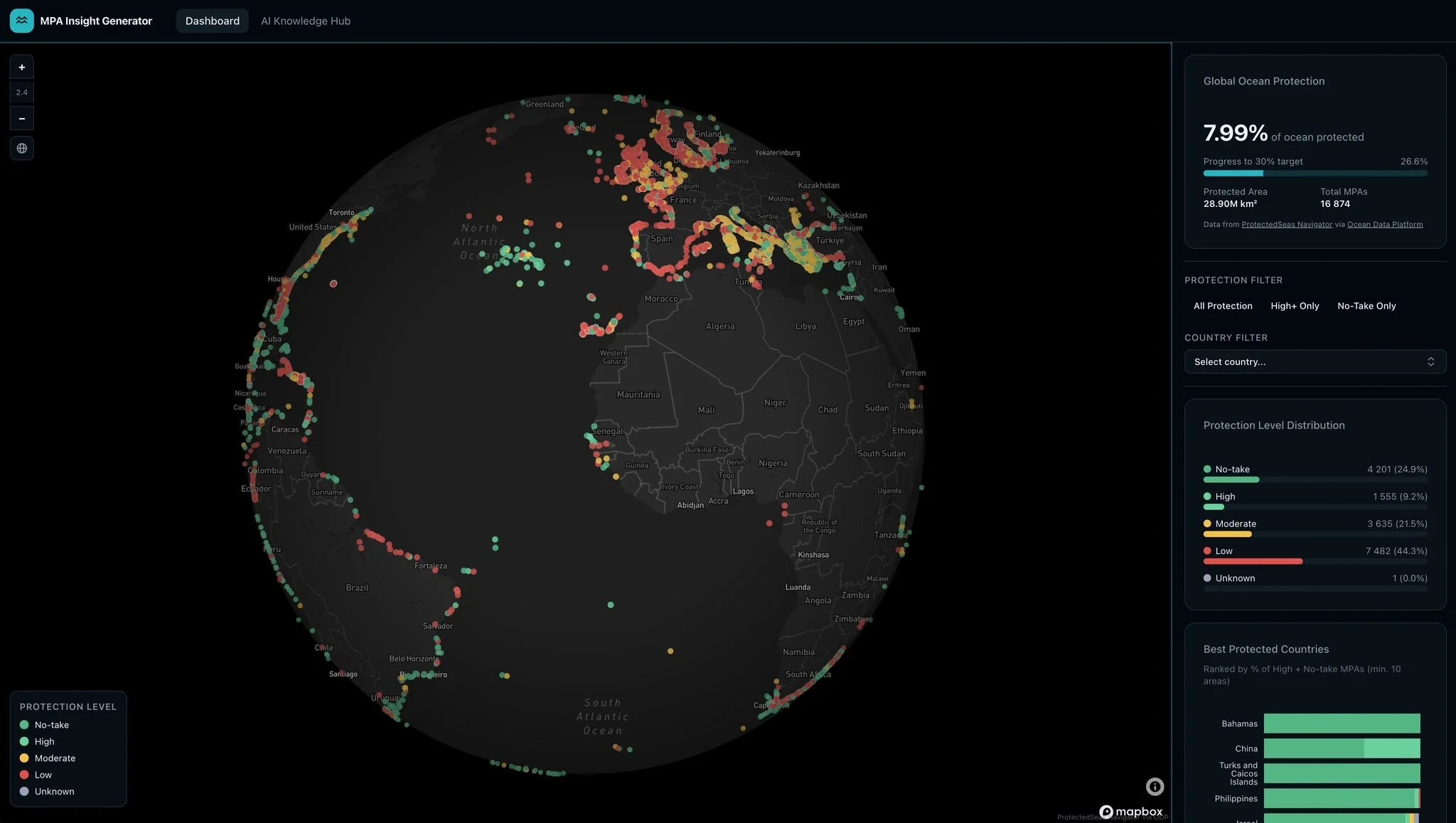Screen dimensions: 1456x823
Task: Open the AI Knowledge Hub tab
Action: (x=306, y=21)
